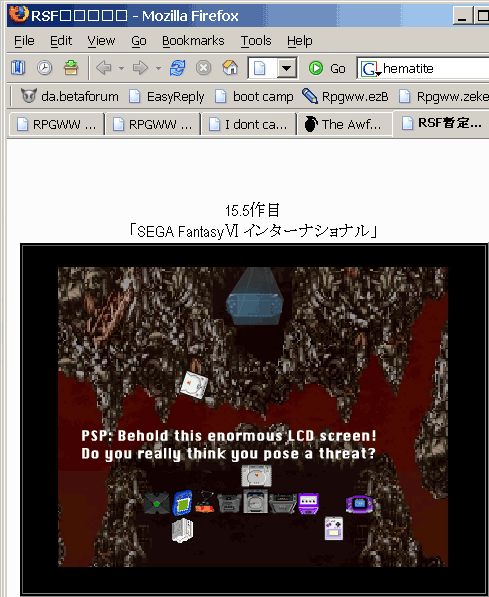The image size is (489, 597).
Task: Open the Tools menu
Action: (x=256, y=40)
